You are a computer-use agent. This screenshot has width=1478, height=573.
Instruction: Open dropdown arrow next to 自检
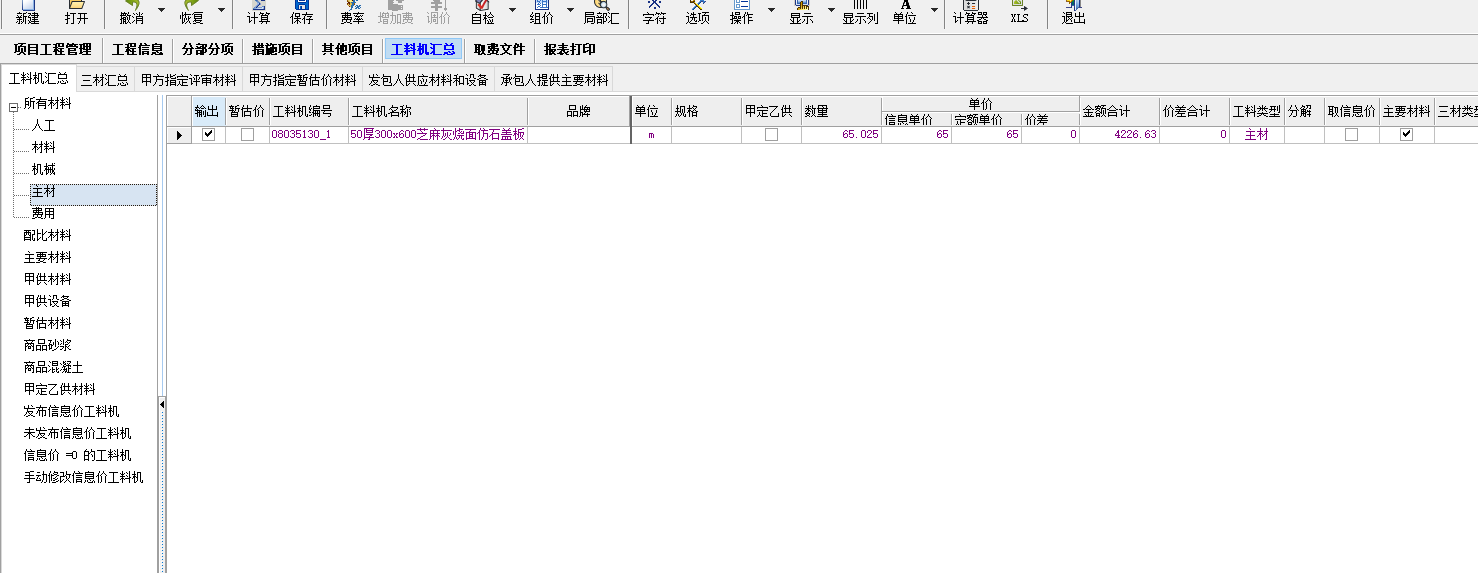click(x=512, y=10)
